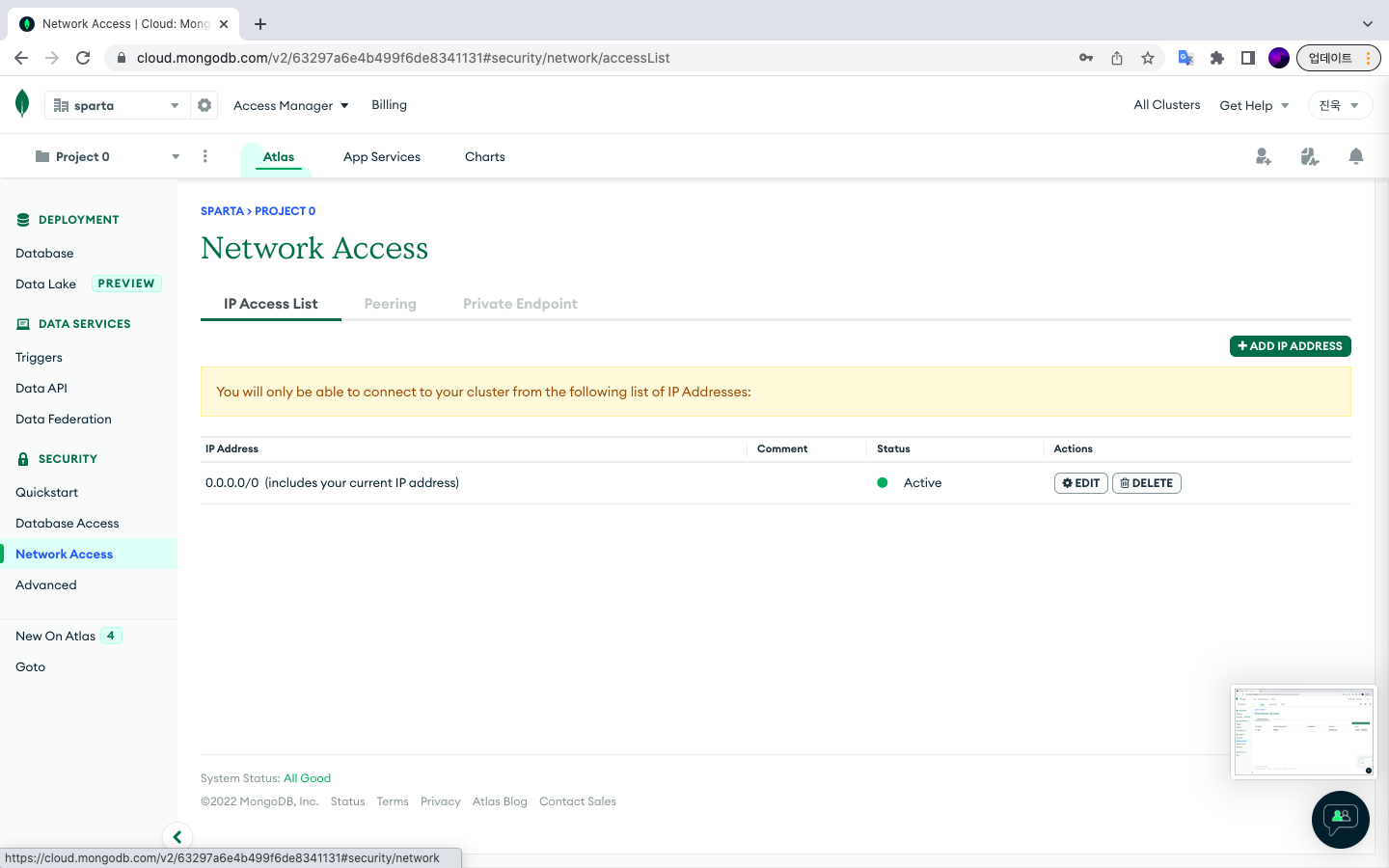Screen dimensions: 1389x868
Task: Open Google Translate icon
Action: (x=1186, y=58)
